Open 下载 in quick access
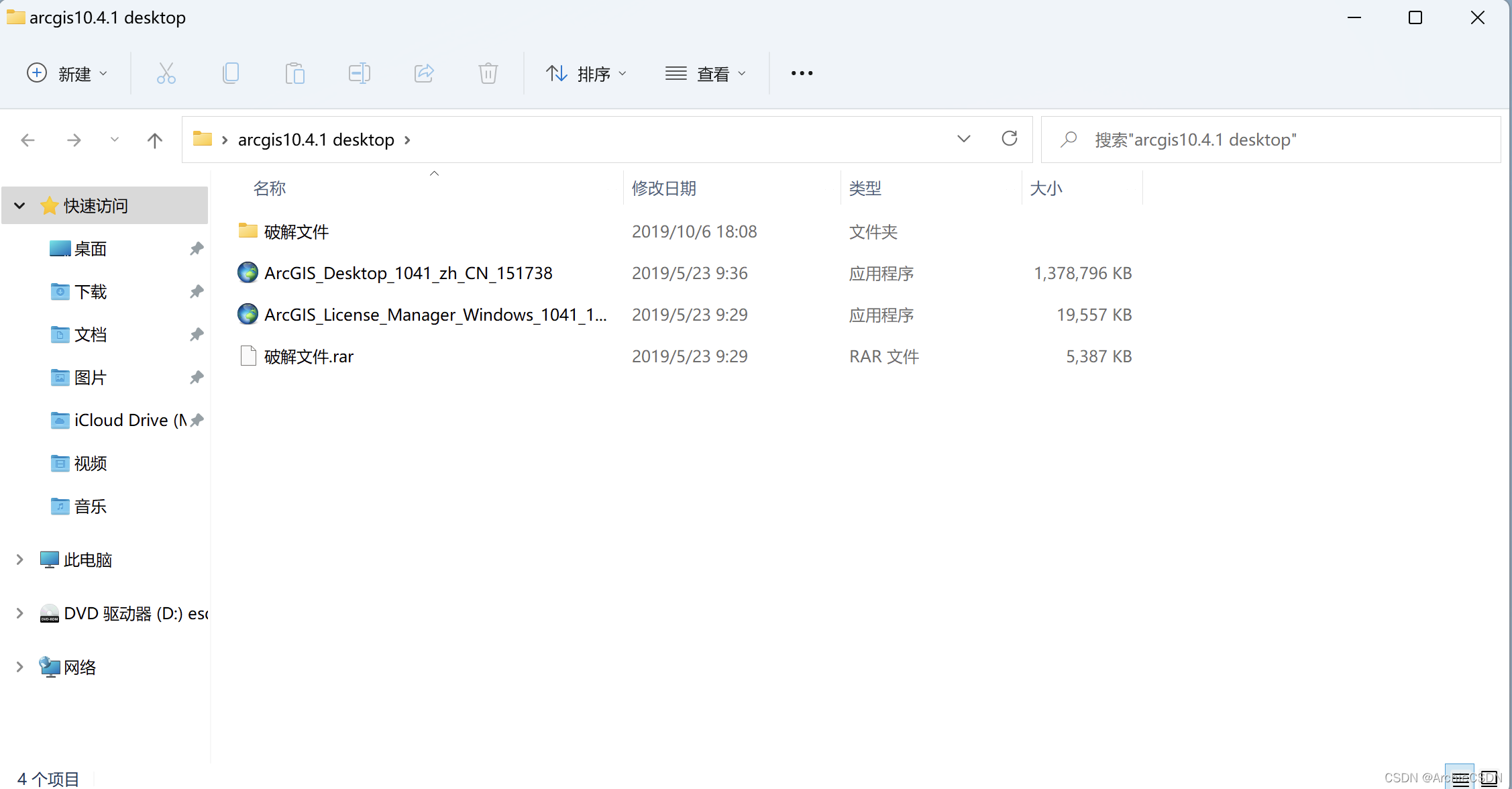This screenshot has height=789, width=1512. 91,292
